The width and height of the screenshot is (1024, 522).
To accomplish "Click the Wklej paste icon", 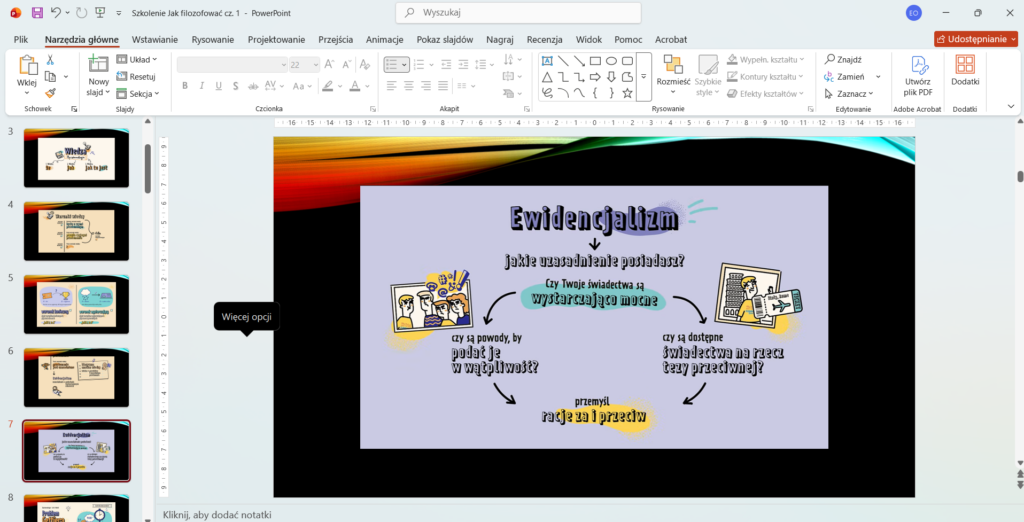I will tap(27, 65).
